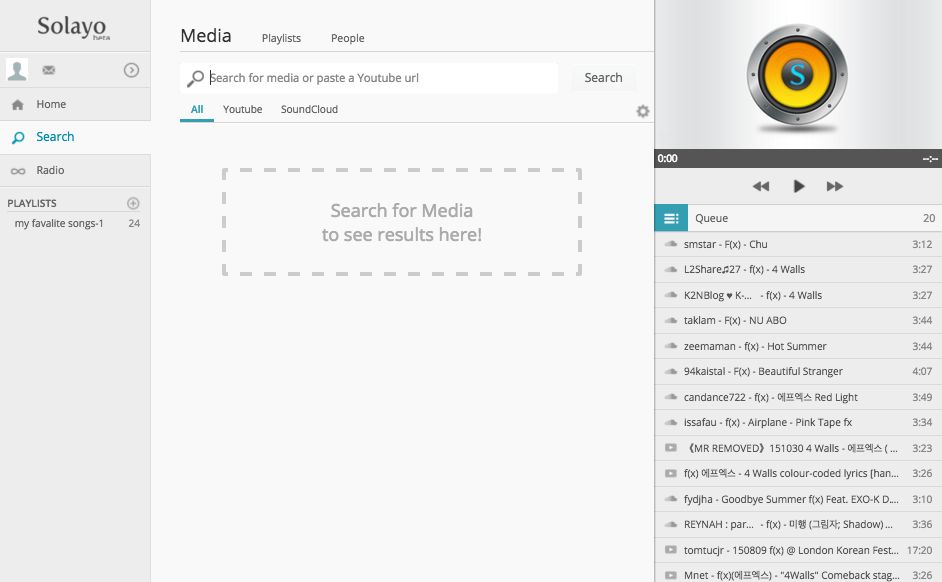The image size is (942, 582).
Task: Open the user profile avatar
Action: pos(17,70)
